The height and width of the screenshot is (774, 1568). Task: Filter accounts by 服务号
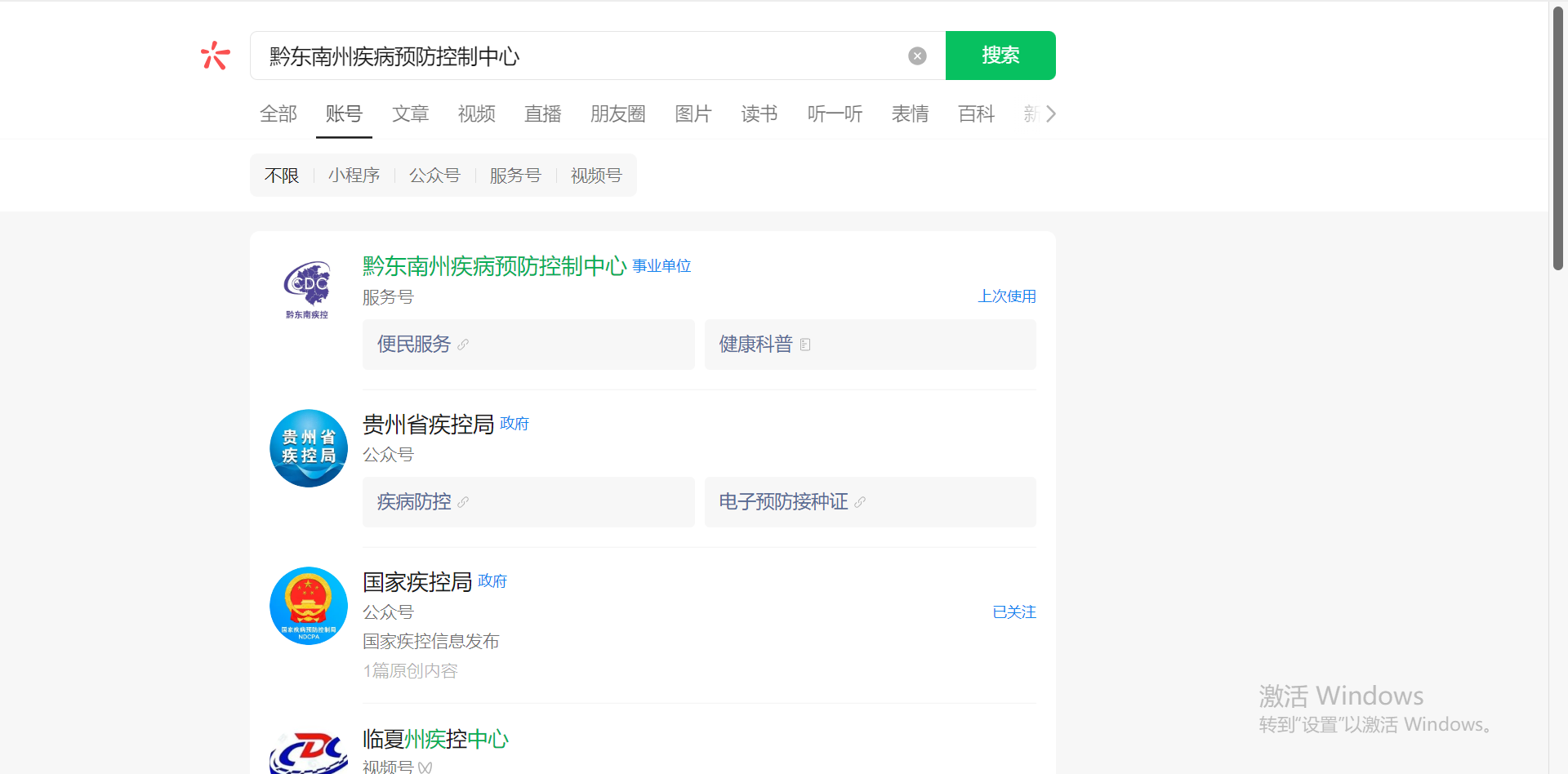click(x=516, y=176)
